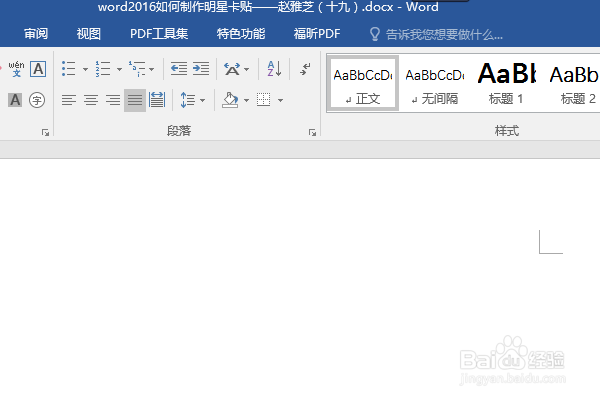Apply numbered list formatting
Image resolution: width=600 pixels, height=400 pixels.
(x=103, y=69)
